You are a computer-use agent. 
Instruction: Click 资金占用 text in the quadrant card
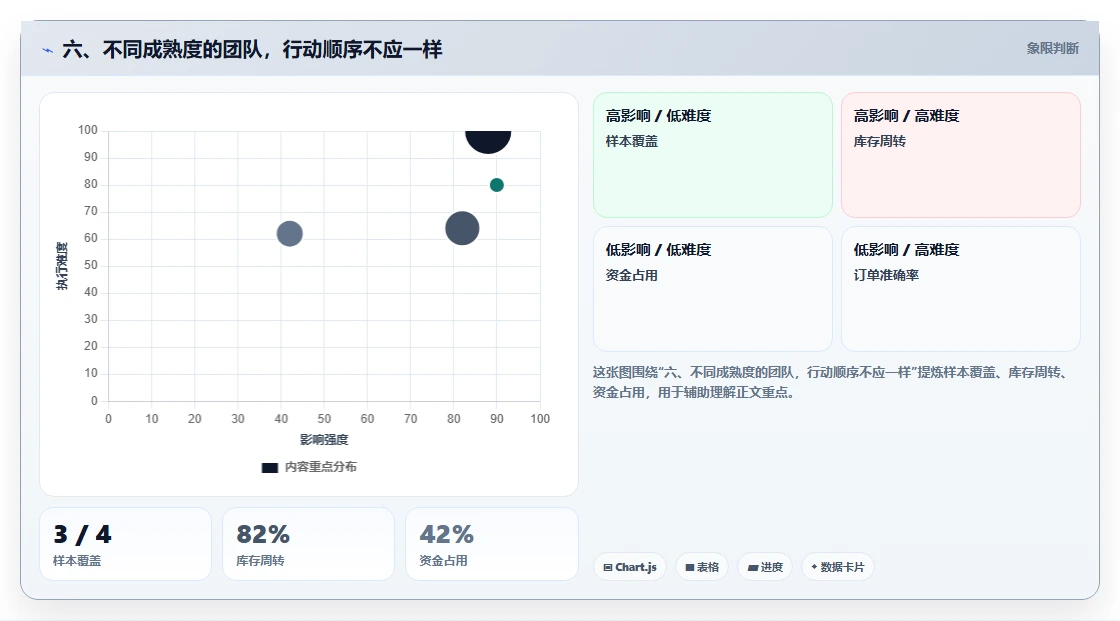pos(631,275)
